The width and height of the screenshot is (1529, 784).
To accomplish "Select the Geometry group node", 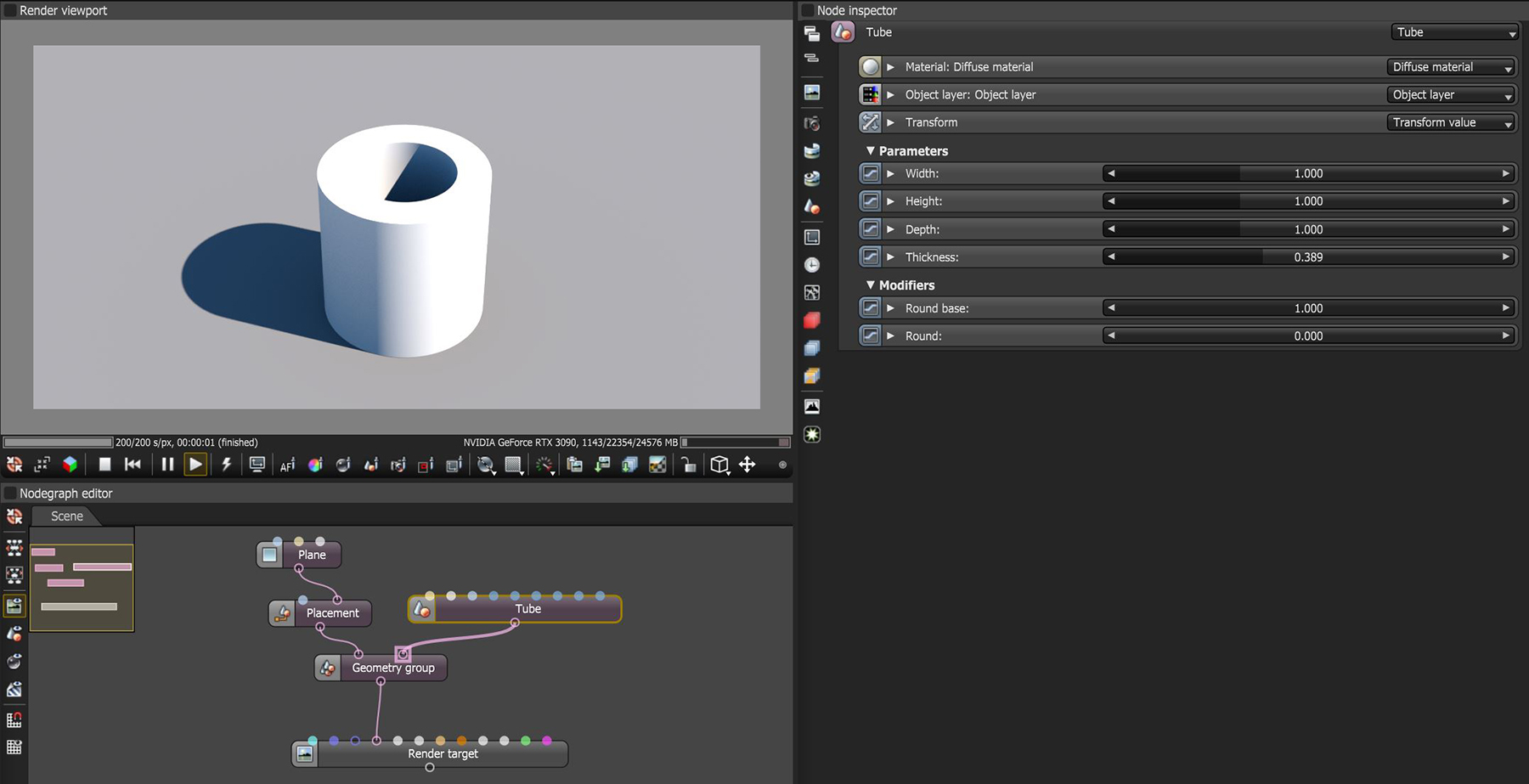I will 381,668.
